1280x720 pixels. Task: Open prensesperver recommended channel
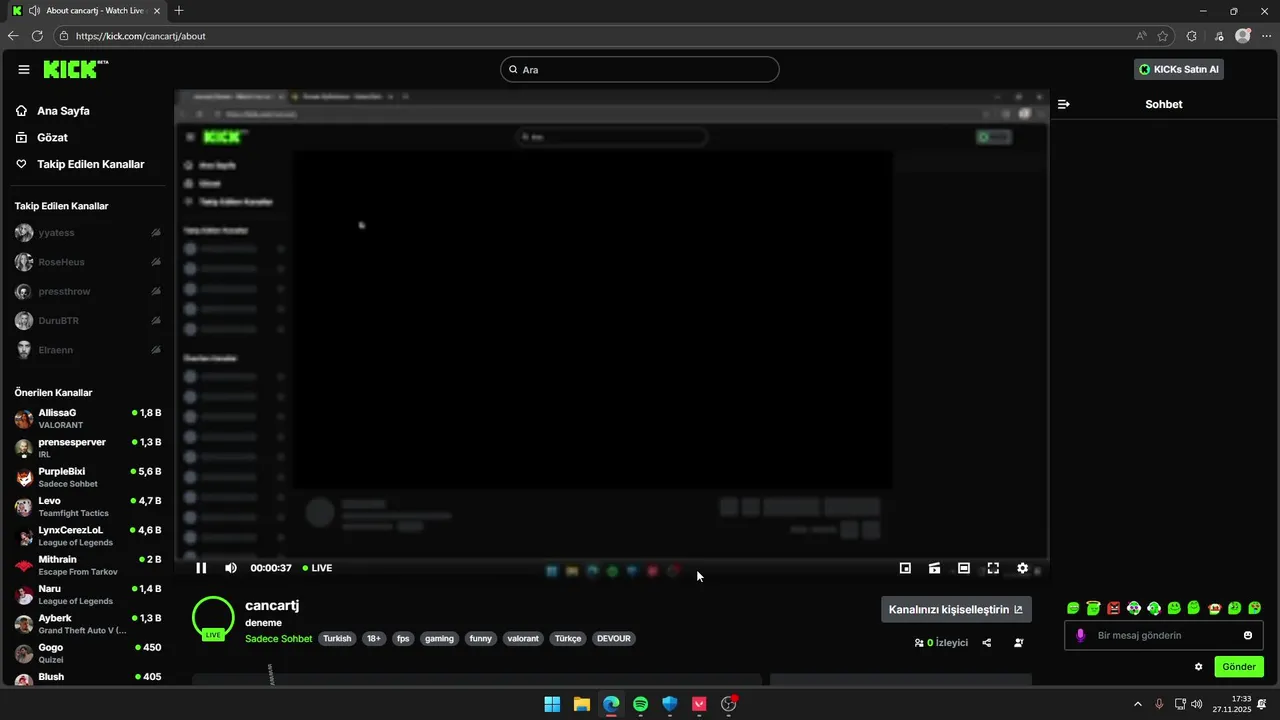[88, 448]
